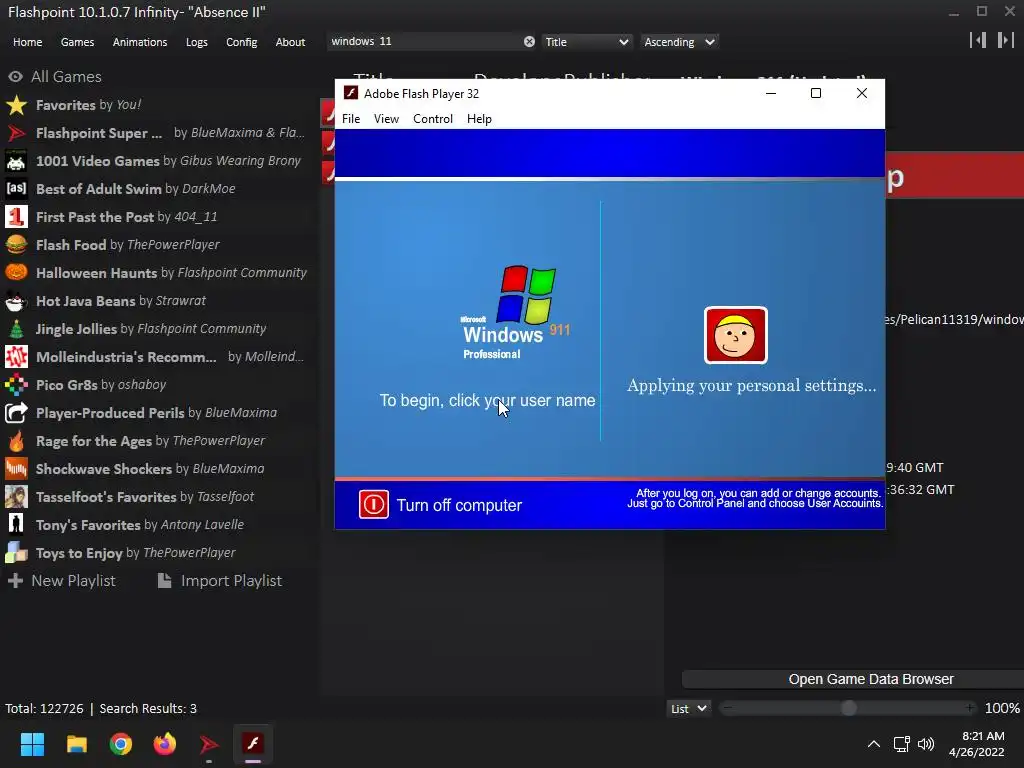Open the Flashpoint Super playlist icon
This screenshot has height=768, width=1024.
click(16, 133)
